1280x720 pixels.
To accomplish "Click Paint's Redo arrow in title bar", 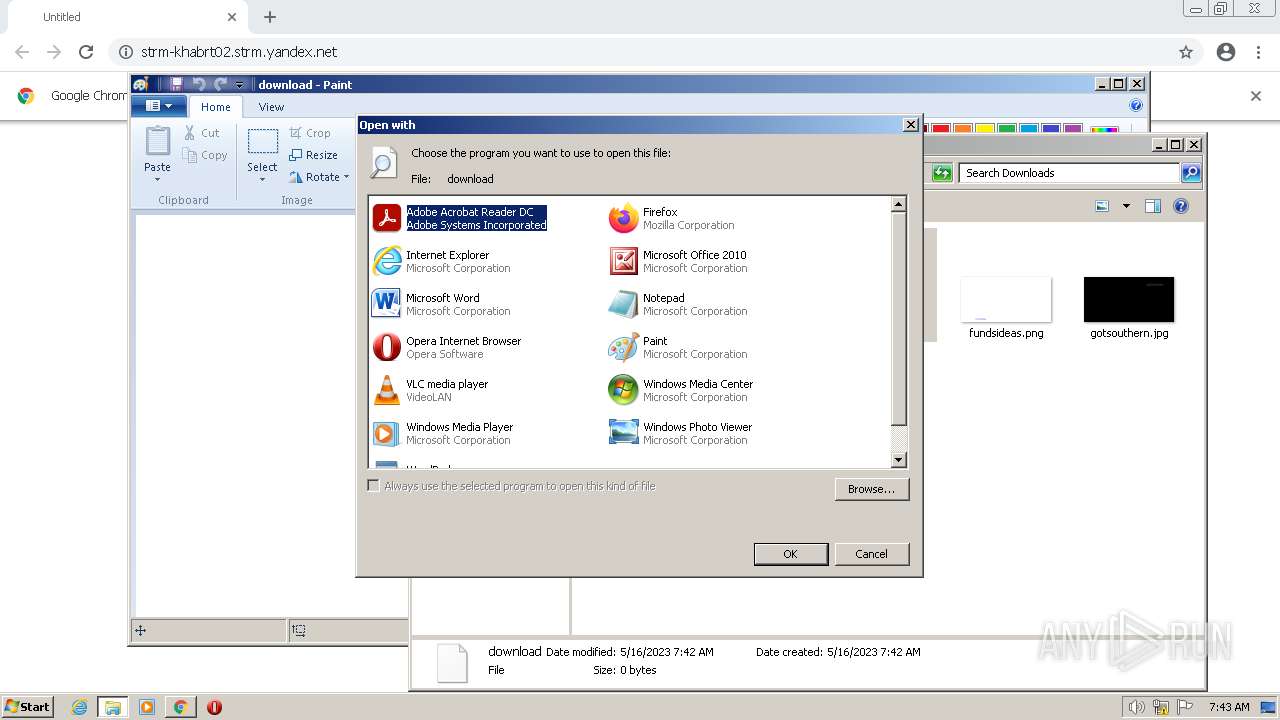I will coord(220,84).
